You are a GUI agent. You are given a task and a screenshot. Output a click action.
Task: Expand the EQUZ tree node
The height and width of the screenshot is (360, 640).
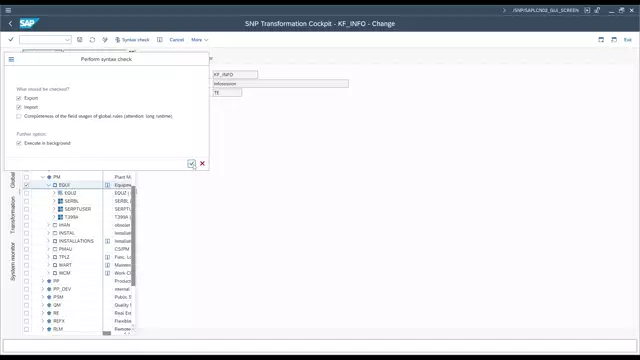click(x=53, y=193)
